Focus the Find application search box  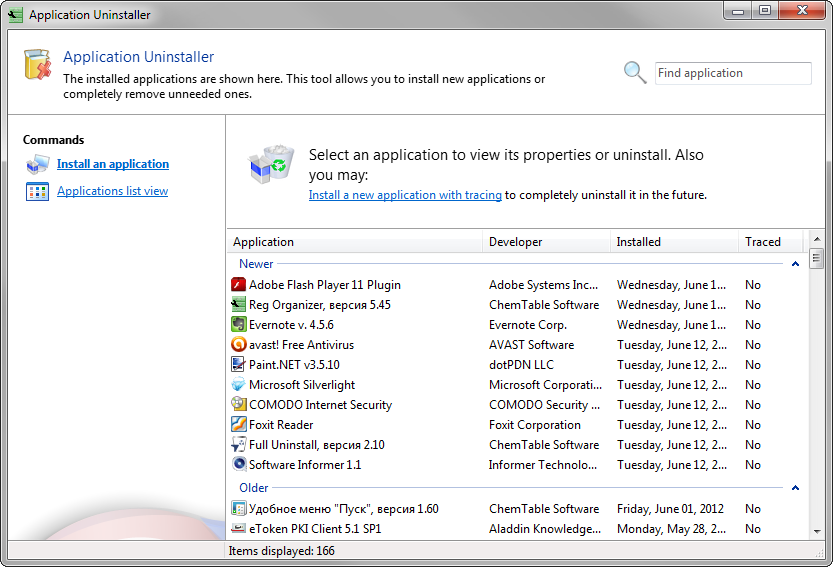pos(733,73)
